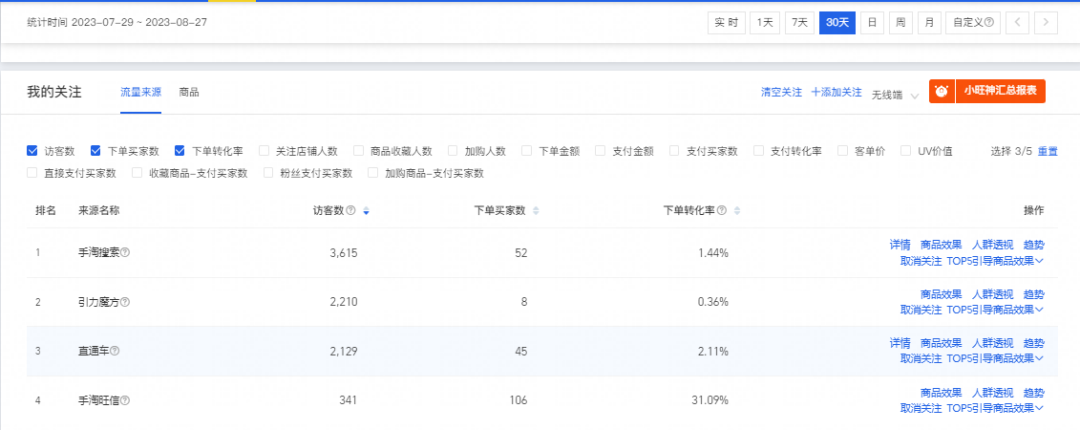Select the 7天 time range

tap(798, 22)
